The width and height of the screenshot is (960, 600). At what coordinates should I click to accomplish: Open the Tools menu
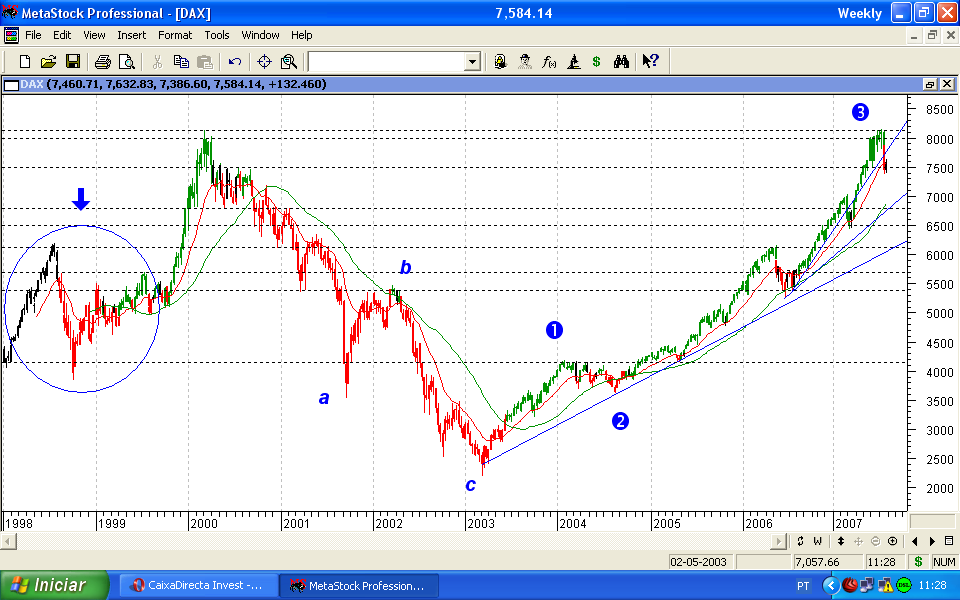(x=217, y=35)
